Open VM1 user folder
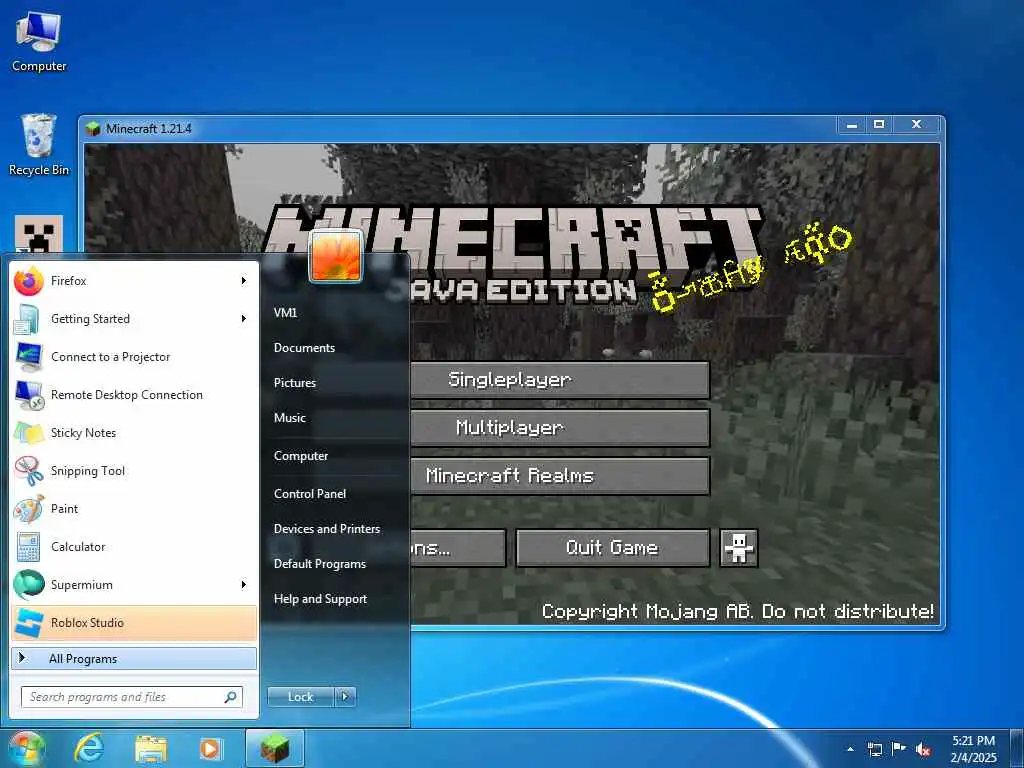 pos(285,313)
